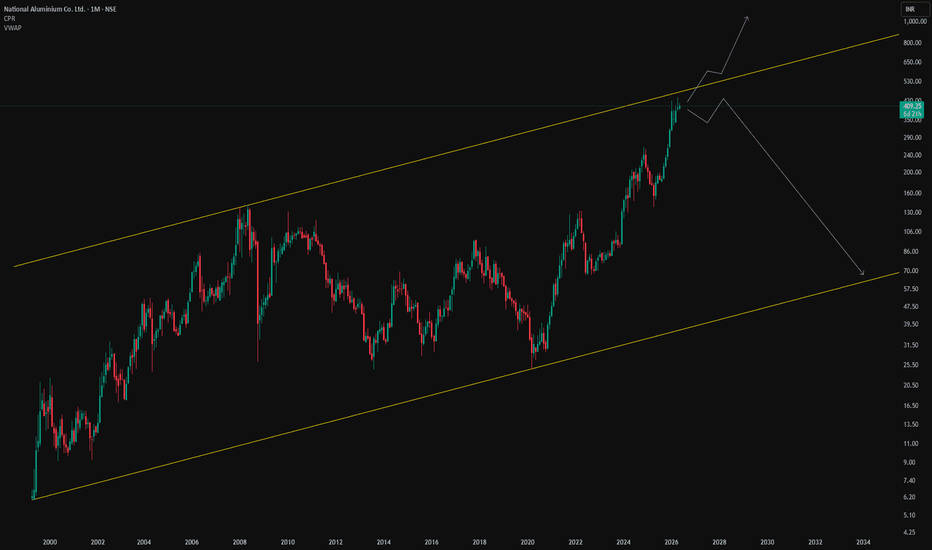Click the 2020 year on time axis
Image resolution: width=932 pixels, height=550 pixels.
[x=527, y=542]
